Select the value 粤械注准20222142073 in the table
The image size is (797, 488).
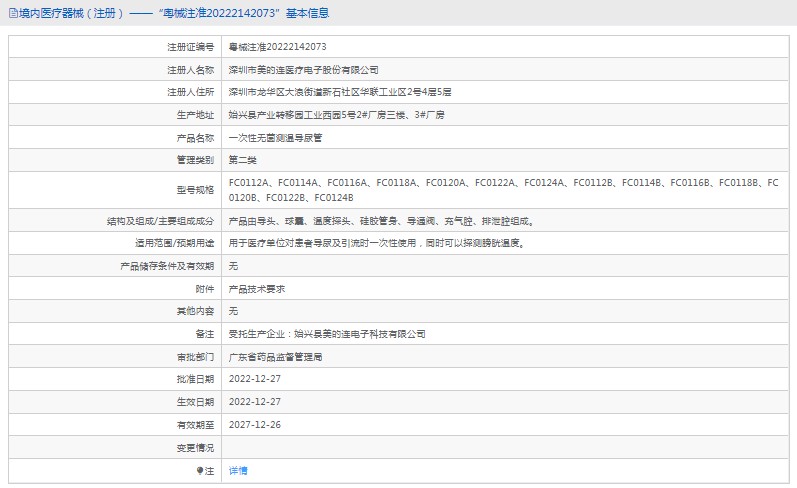pos(278,47)
